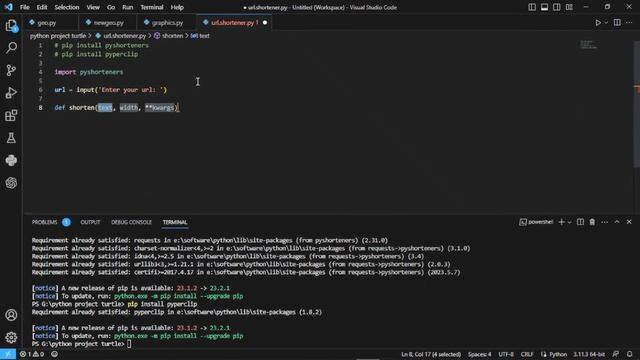The image size is (640, 360).
Task: Click 'Ln 8, Col 17' status entry
Action: pyautogui.click(x=431, y=354)
